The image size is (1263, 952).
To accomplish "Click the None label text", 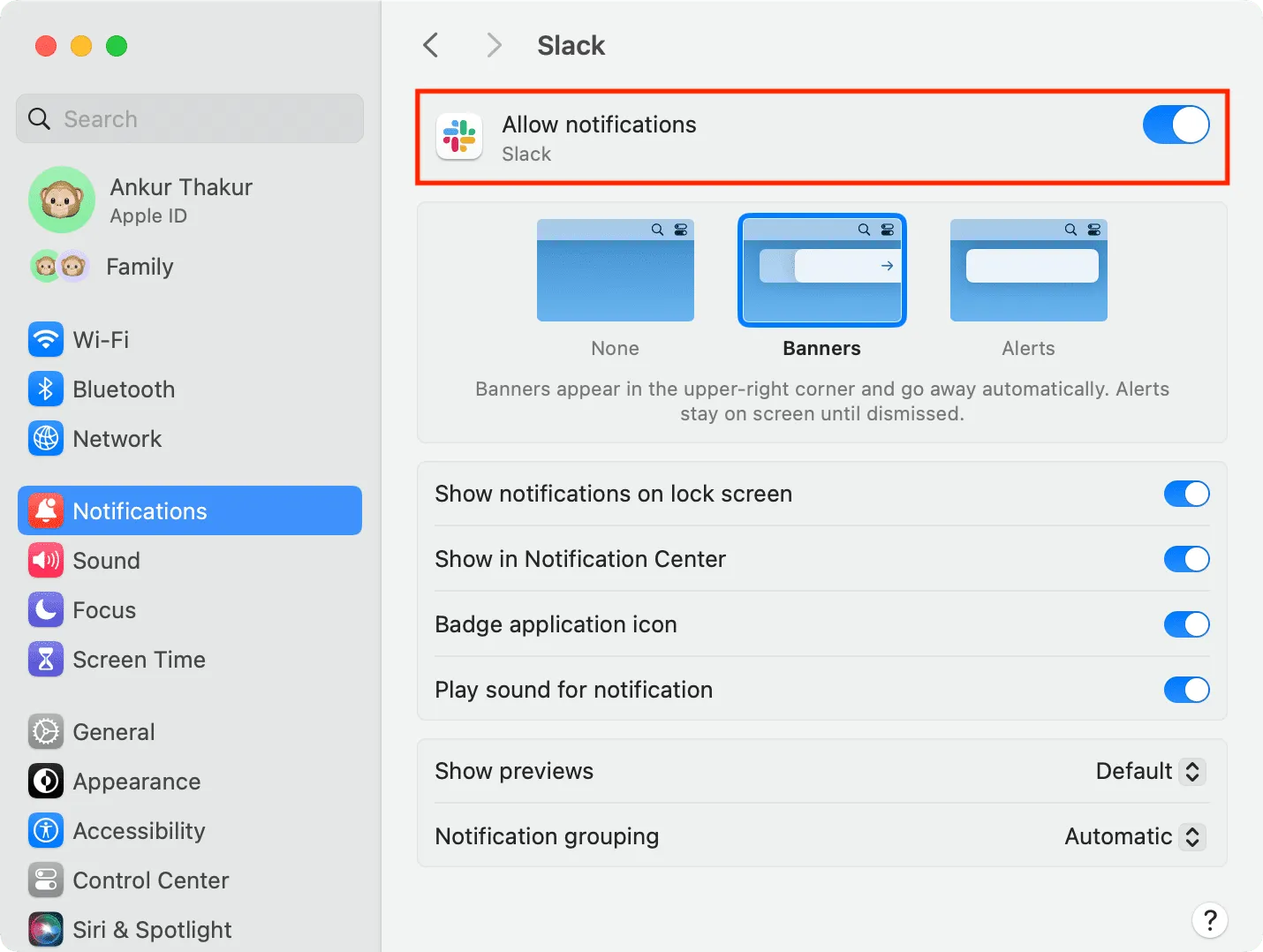I will pyautogui.click(x=616, y=348).
